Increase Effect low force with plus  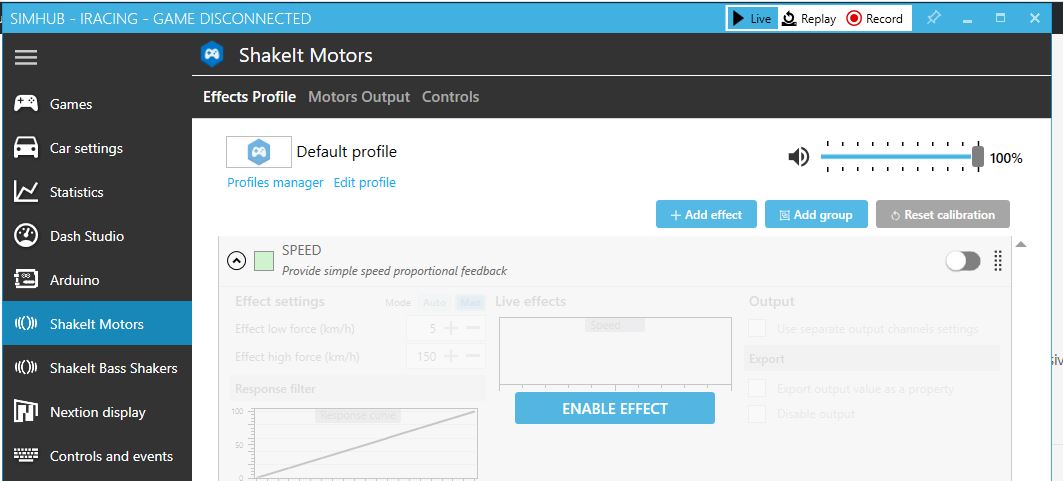click(451, 328)
